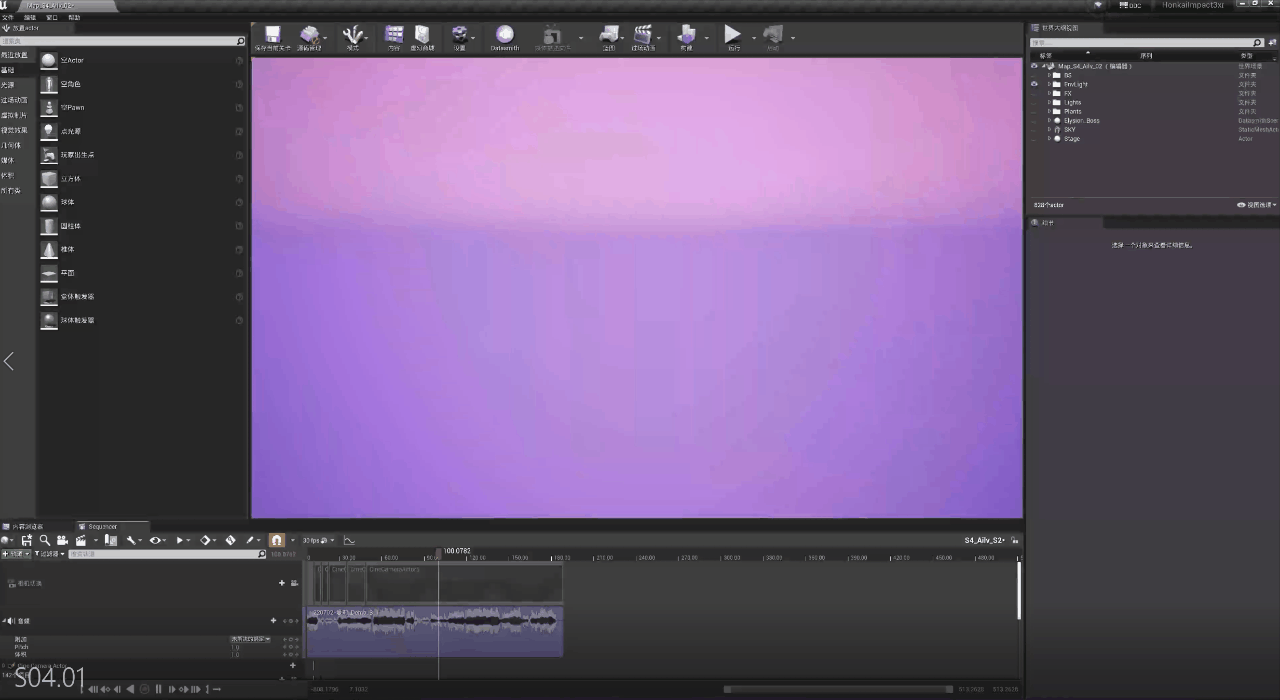Open the 文件 (File) menu
The height and width of the screenshot is (700, 1280).
(x=8, y=17)
